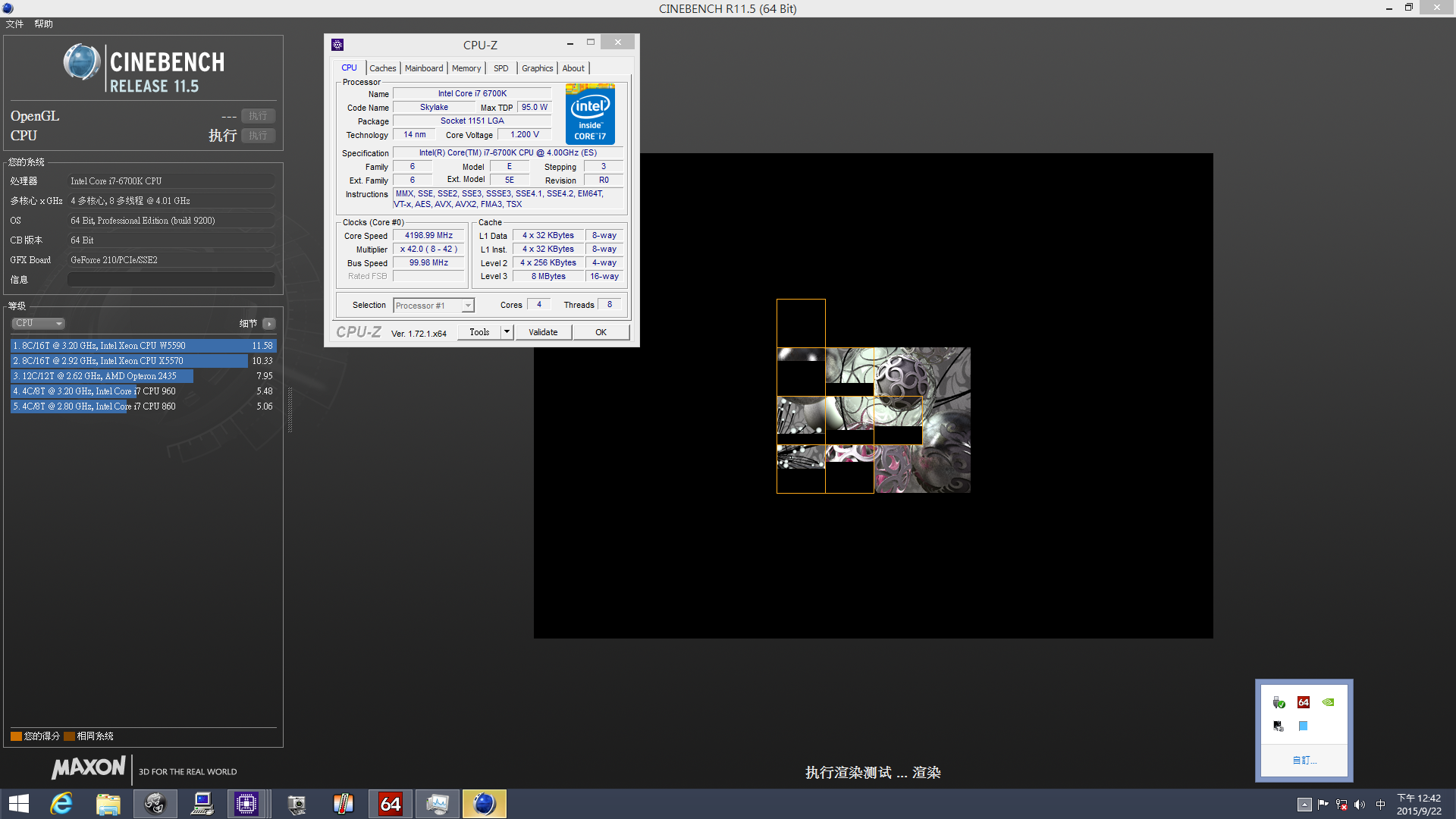Click NVIDIA icon in system tray popup
The width and height of the screenshot is (1456, 819).
[1328, 702]
